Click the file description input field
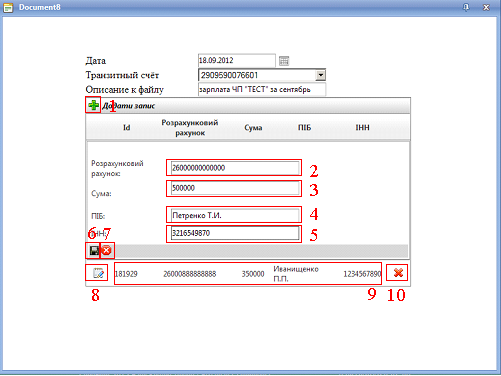501x376 pixels. (262, 89)
